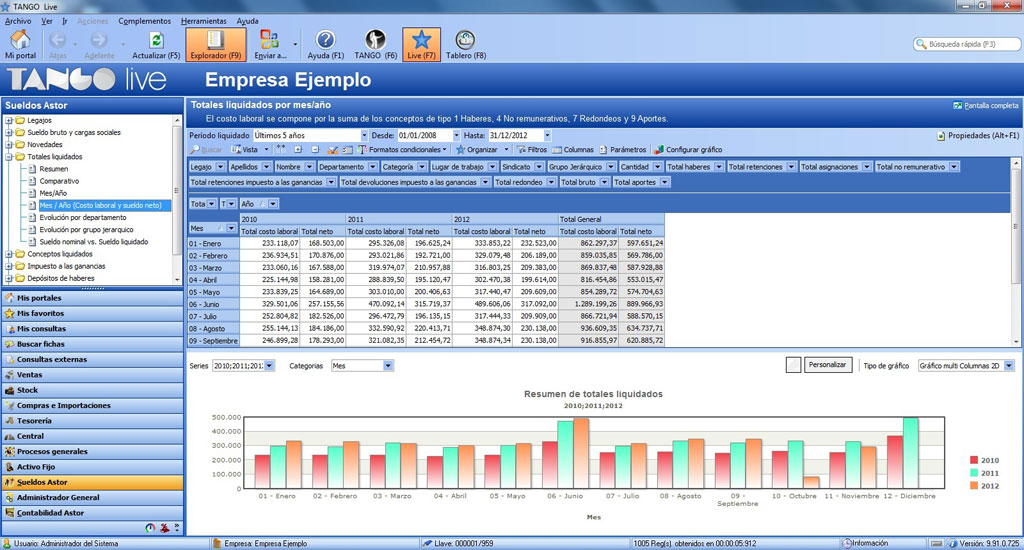
Task: Expand the Legajos tree folder
Action: coord(9,120)
